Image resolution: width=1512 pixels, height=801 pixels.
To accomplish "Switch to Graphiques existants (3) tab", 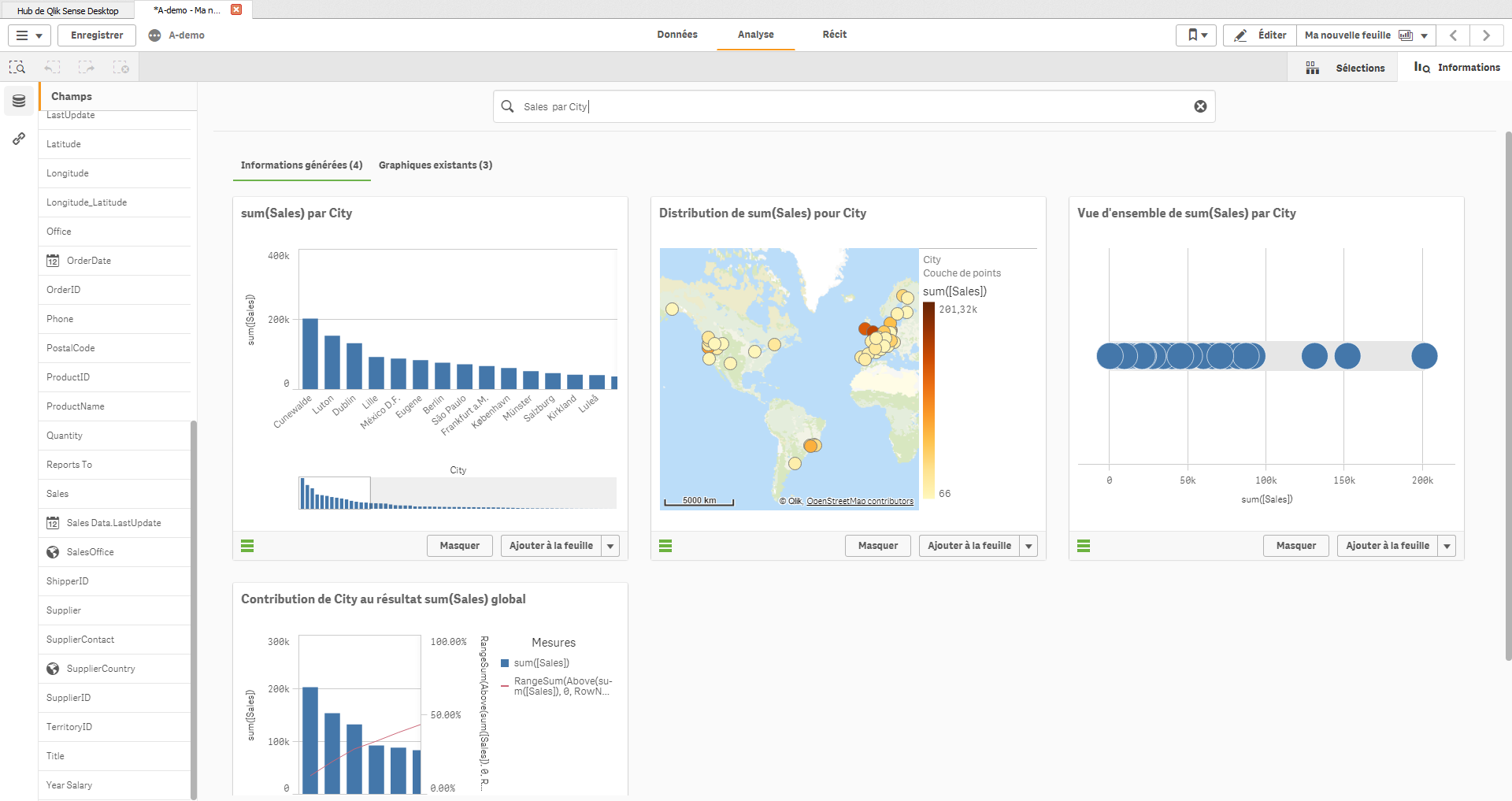I will [x=435, y=165].
